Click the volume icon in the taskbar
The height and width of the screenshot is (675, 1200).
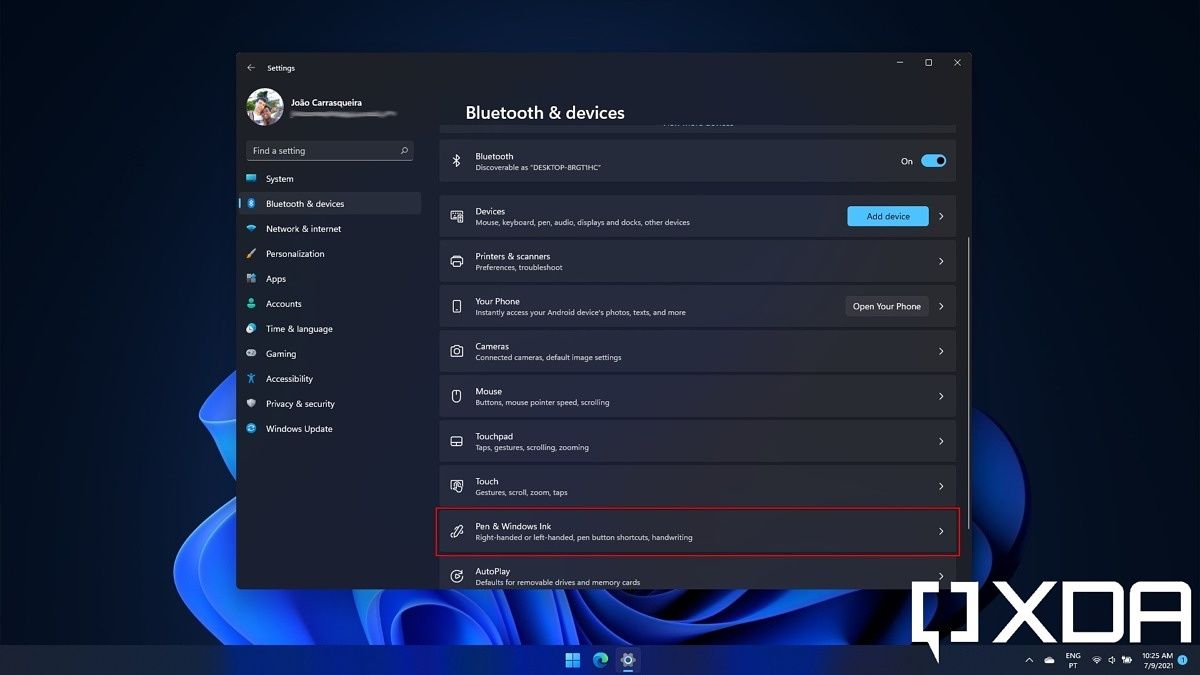point(1112,660)
